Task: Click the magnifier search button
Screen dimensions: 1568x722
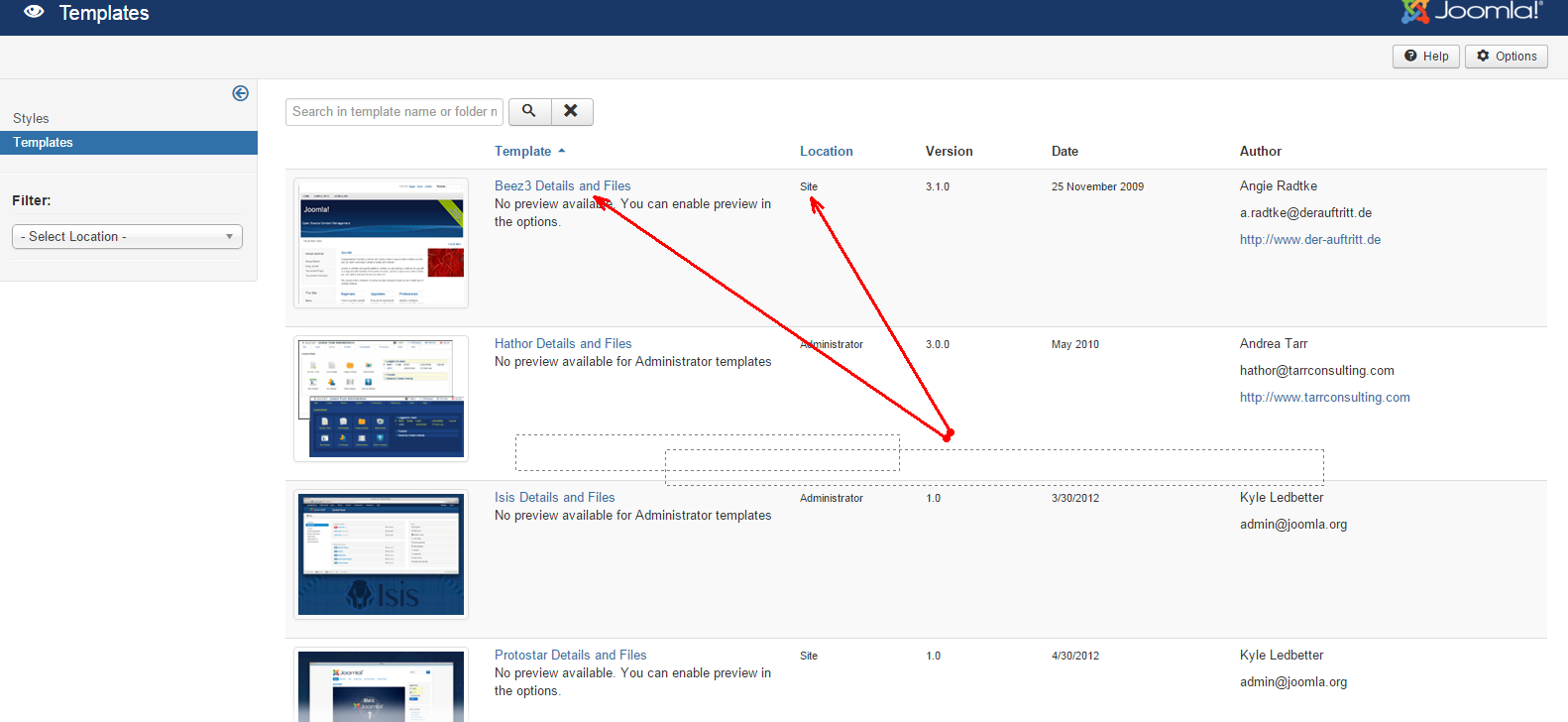Action: click(x=529, y=111)
